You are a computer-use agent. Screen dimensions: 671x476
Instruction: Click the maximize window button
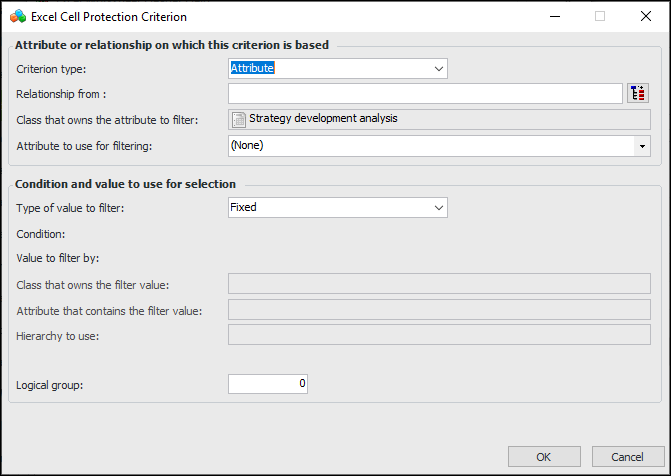[600, 16]
